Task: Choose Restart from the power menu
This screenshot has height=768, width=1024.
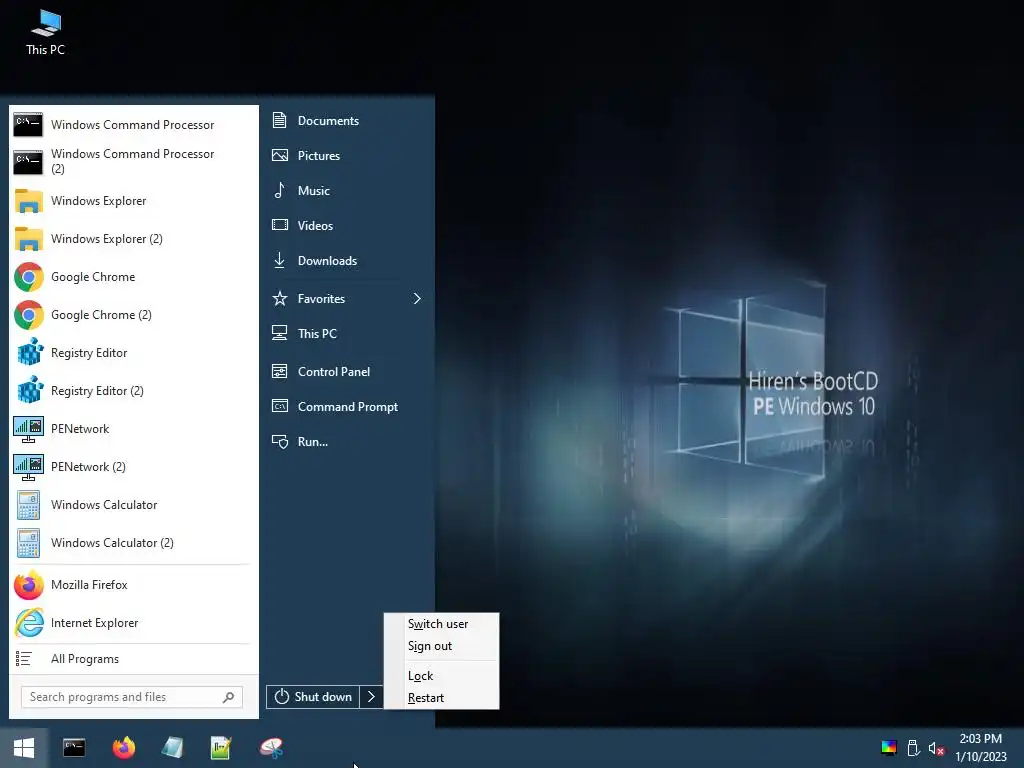Action: click(x=441, y=697)
